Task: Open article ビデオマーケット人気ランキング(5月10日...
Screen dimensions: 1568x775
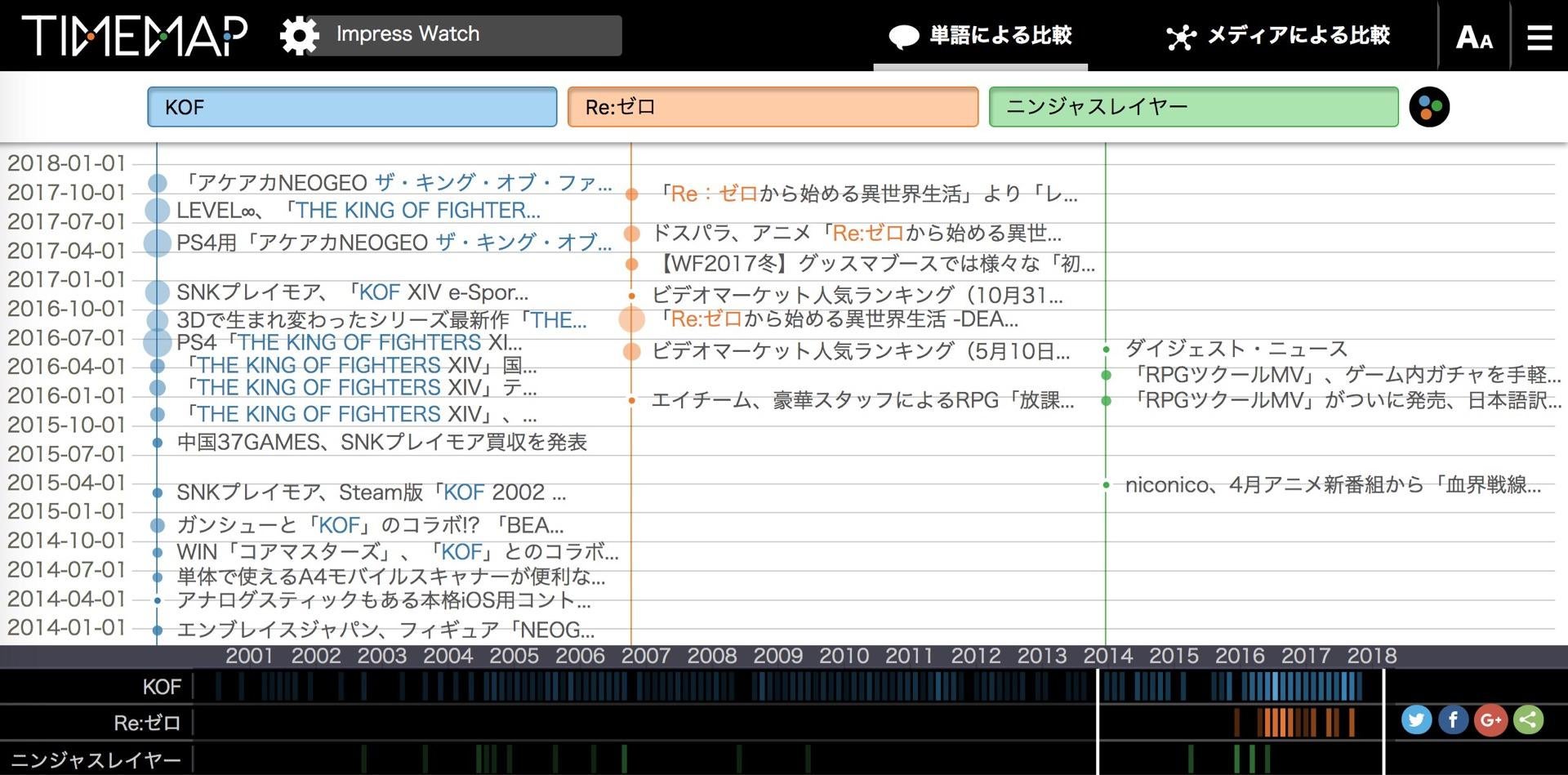Action: [860, 351]
